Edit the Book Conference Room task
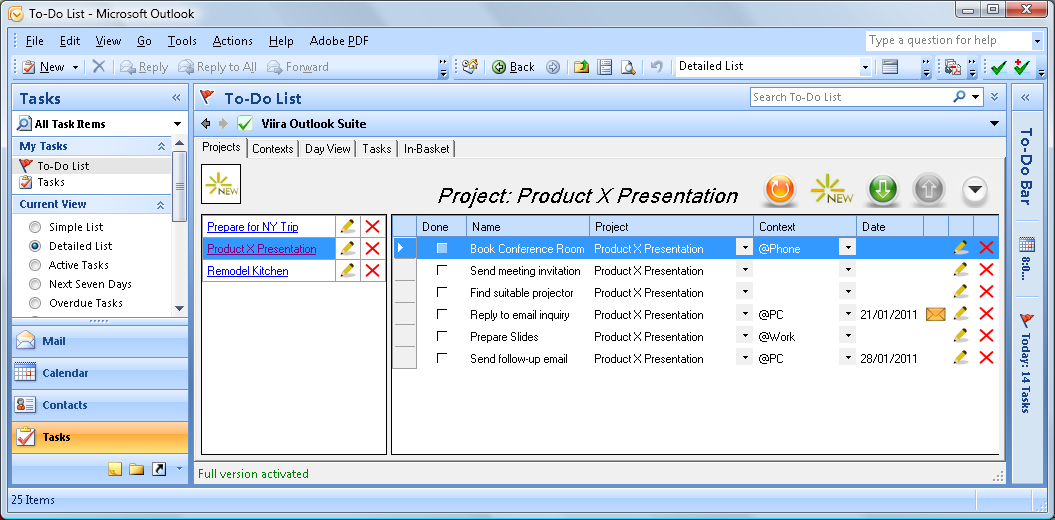The image size is (1055, 520). click(x=961, y=248)
